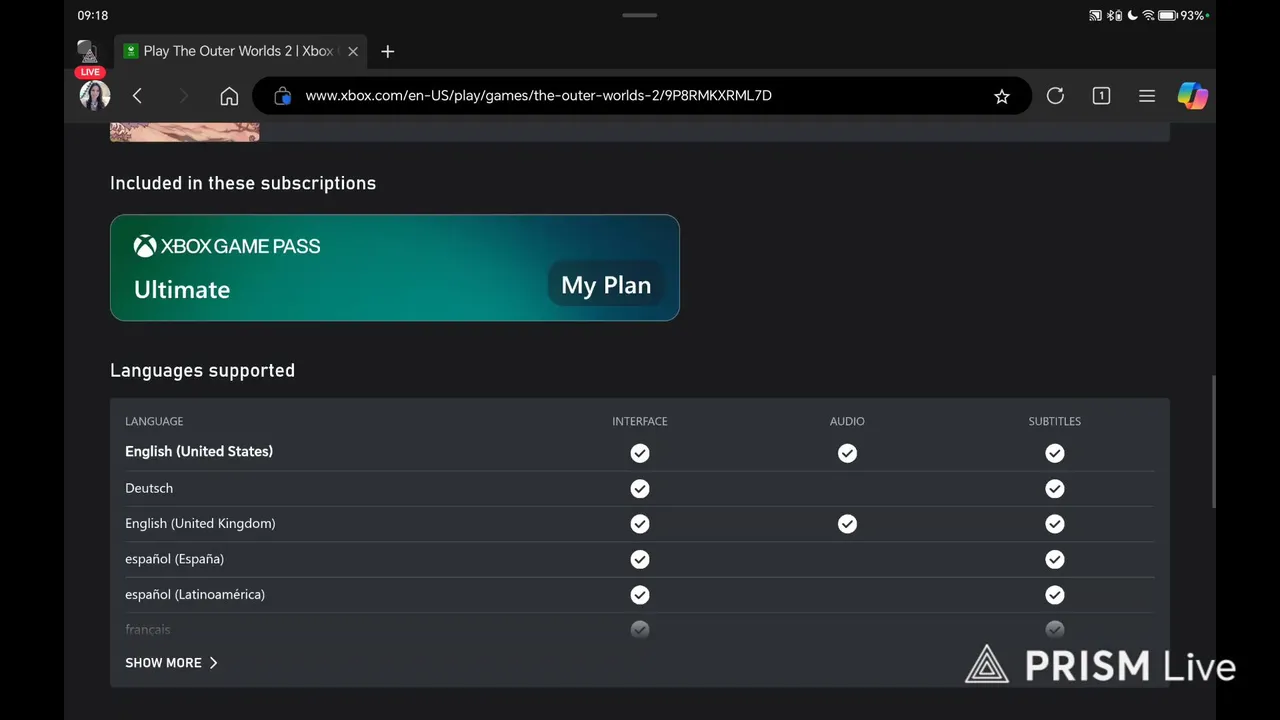Click the español (España) subtitles checkmark

click(1054, 560)
